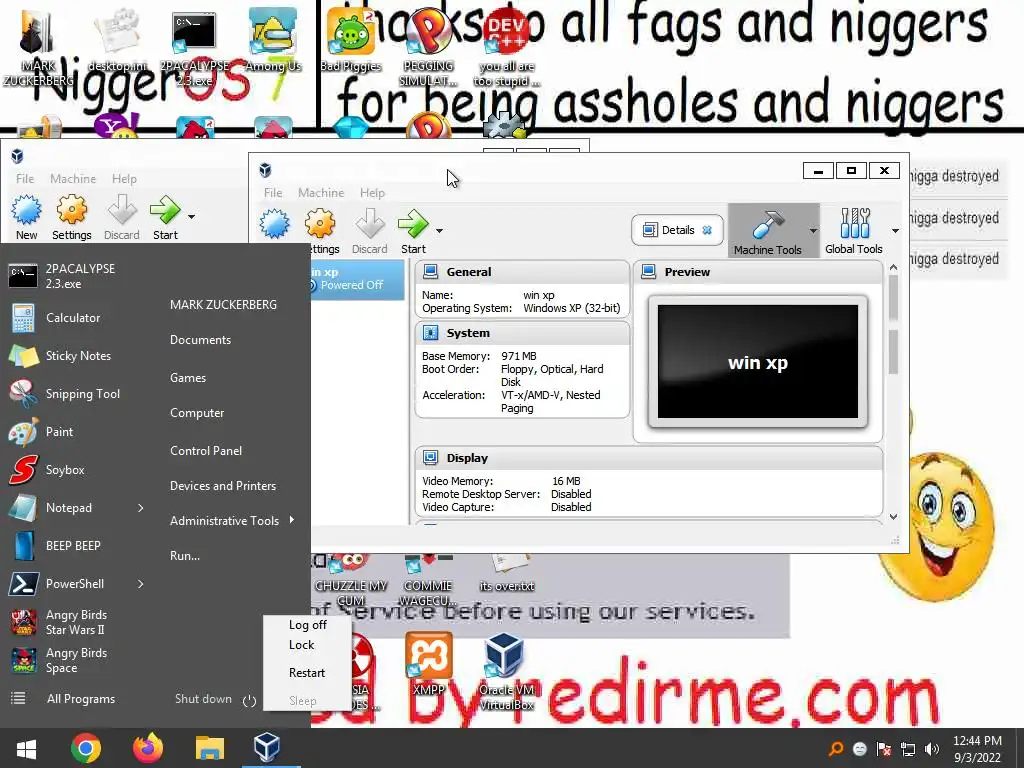The image size is (1024, 768).
Task: Open XMPP desktop shortcut
Action: [x=429, y=665]
